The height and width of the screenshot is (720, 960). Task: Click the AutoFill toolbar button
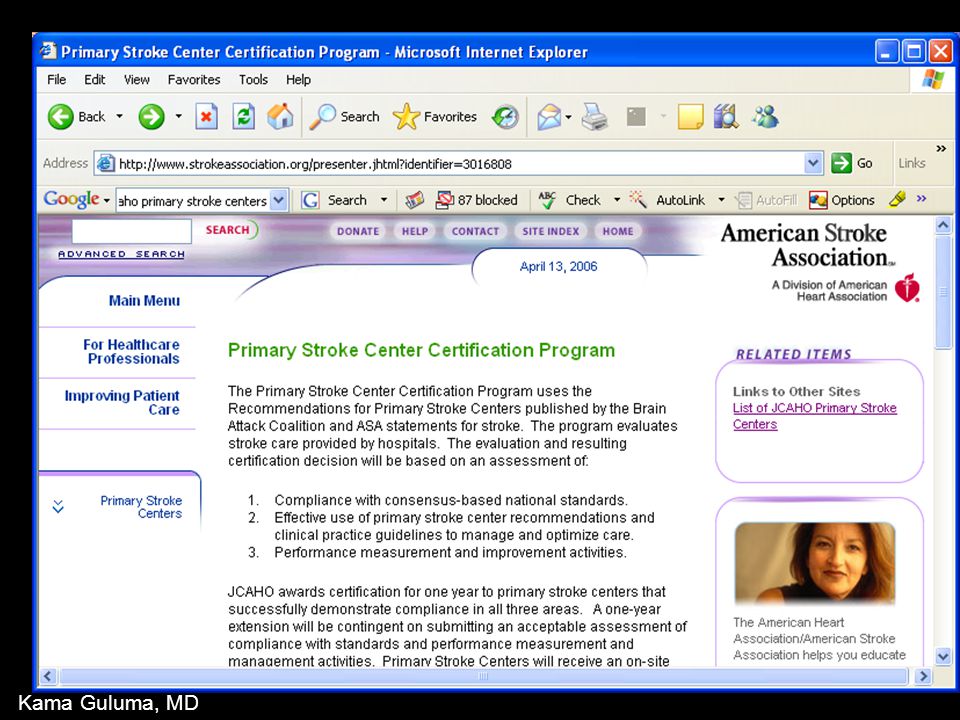tap(768, 200)
